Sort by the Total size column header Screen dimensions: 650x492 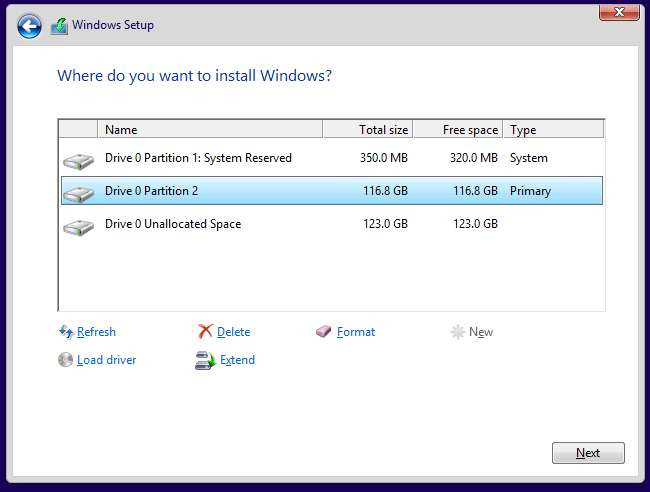point(367,130)
